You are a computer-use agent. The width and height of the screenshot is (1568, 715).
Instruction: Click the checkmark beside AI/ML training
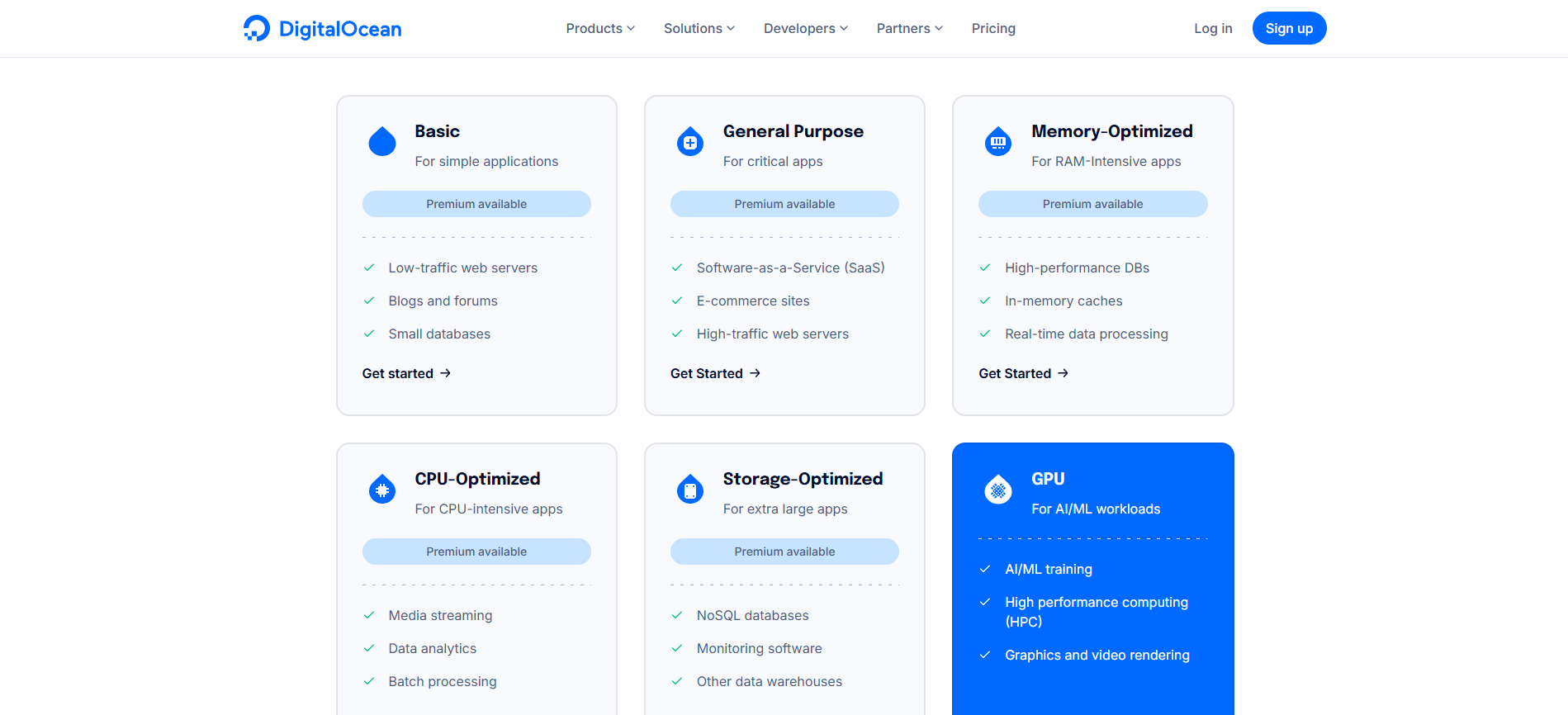pos(985,569)
